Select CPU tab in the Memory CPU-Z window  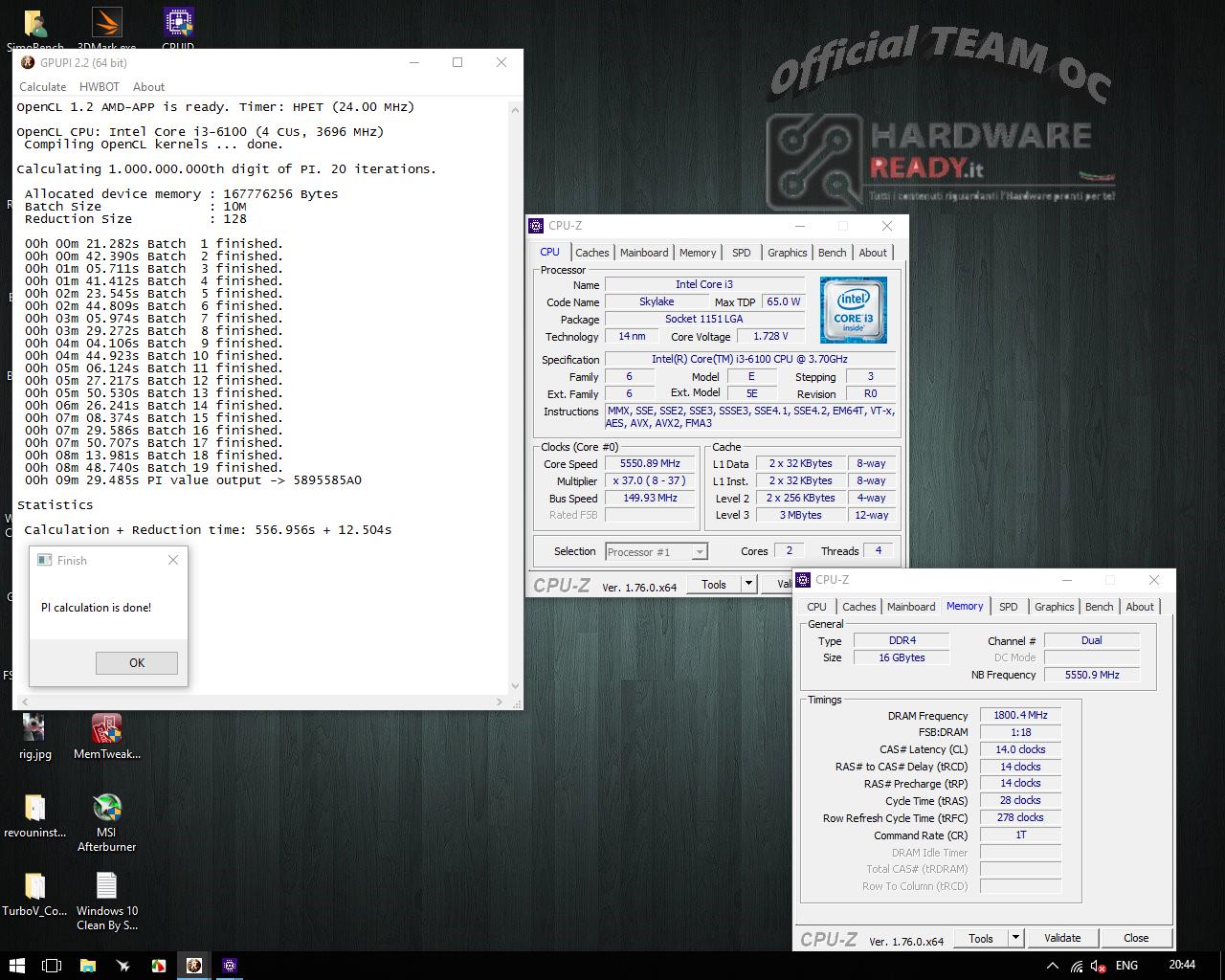point(816,607)
